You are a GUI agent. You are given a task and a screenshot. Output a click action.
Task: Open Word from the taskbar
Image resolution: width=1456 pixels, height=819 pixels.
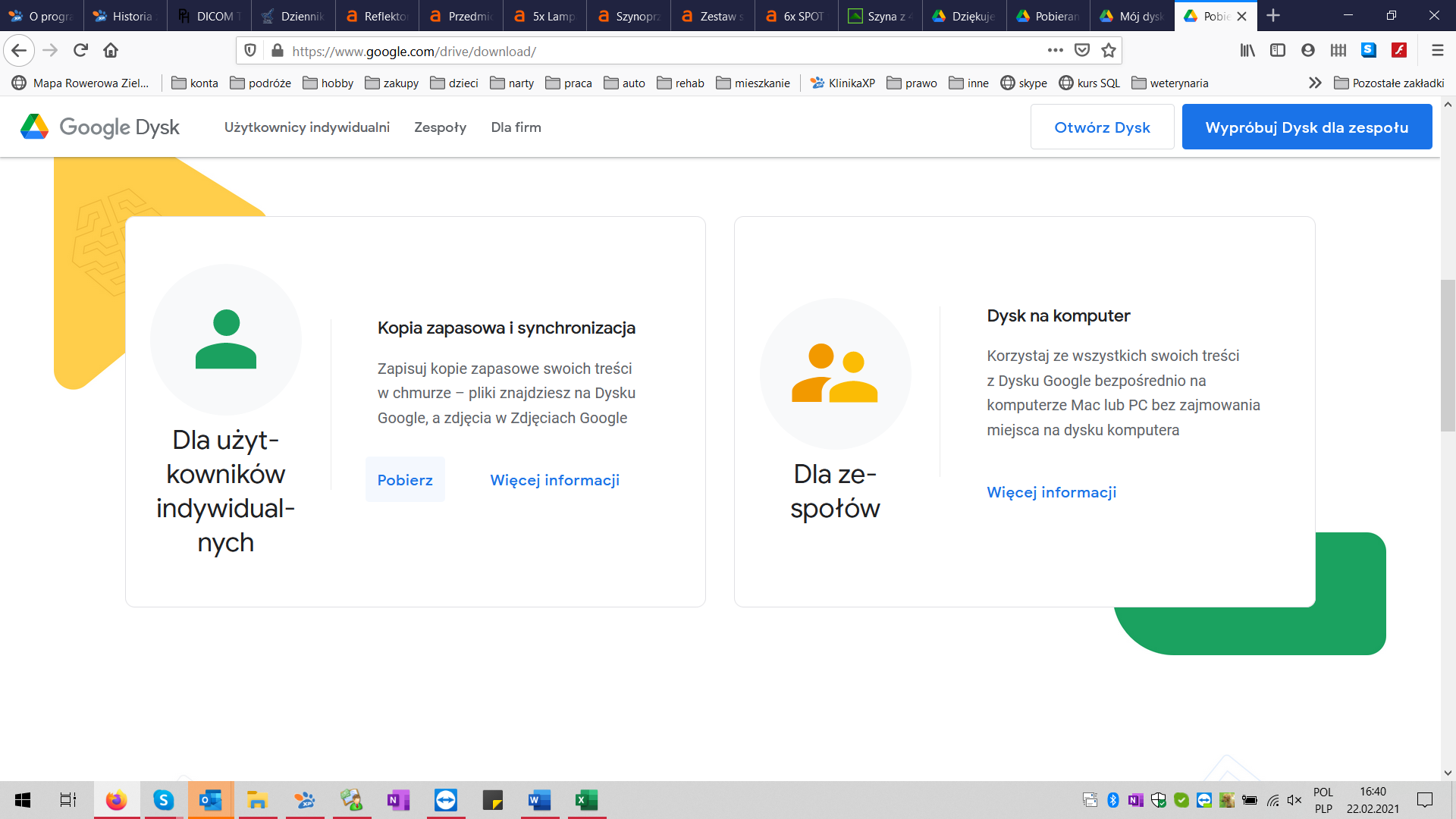pyautogui.click(x=539, y=800)
